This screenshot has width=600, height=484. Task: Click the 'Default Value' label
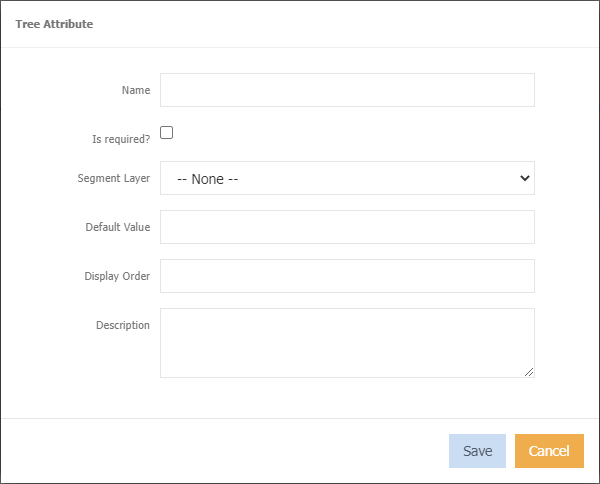118,227
